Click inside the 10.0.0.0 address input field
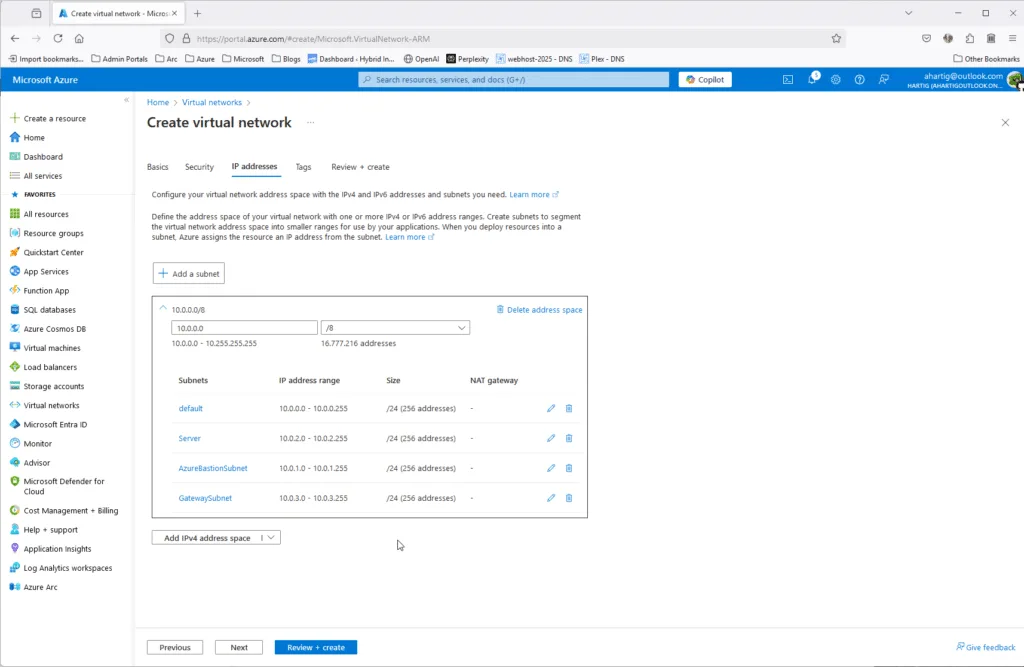The width and height of the screenshot is (1024, 667). (243, 327)
